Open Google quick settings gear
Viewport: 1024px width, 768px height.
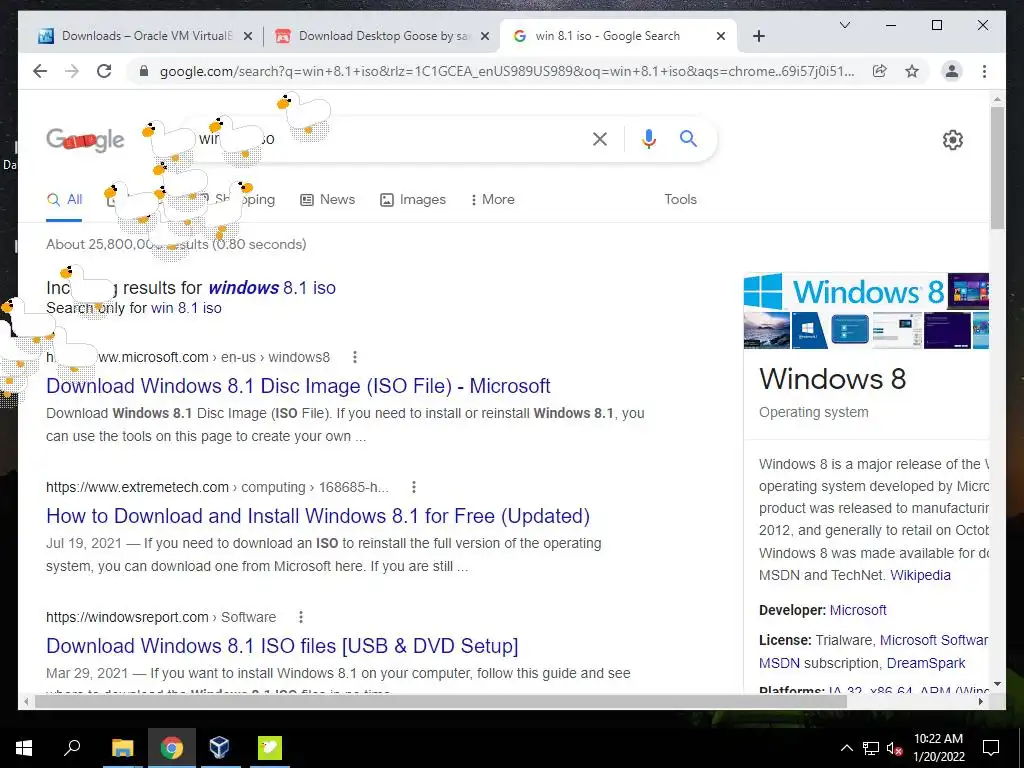pyautogui.click(x=953, y=140)
